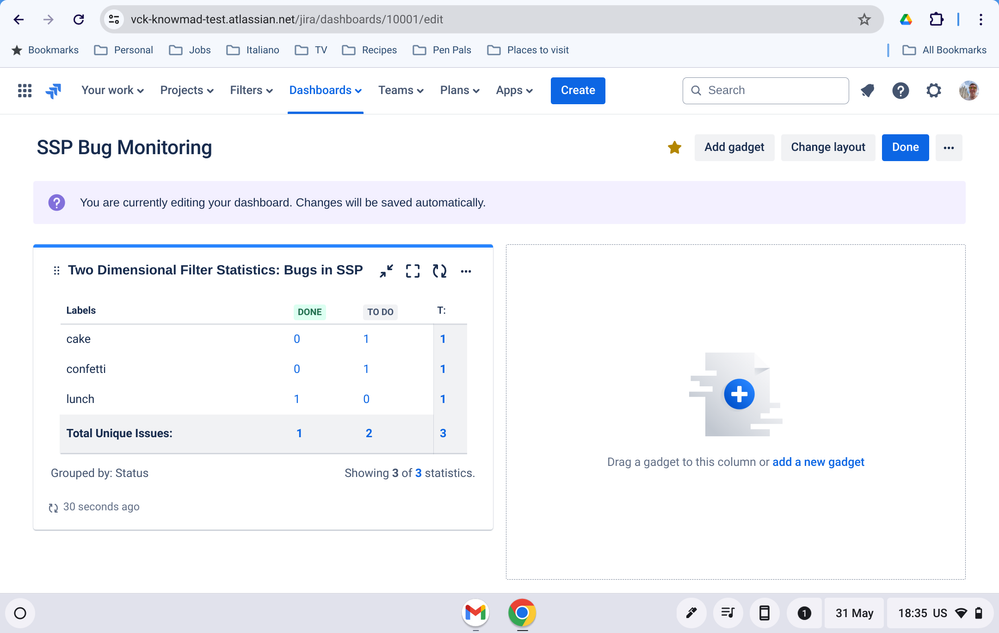Open the Teams menu

tap(400, 91)
